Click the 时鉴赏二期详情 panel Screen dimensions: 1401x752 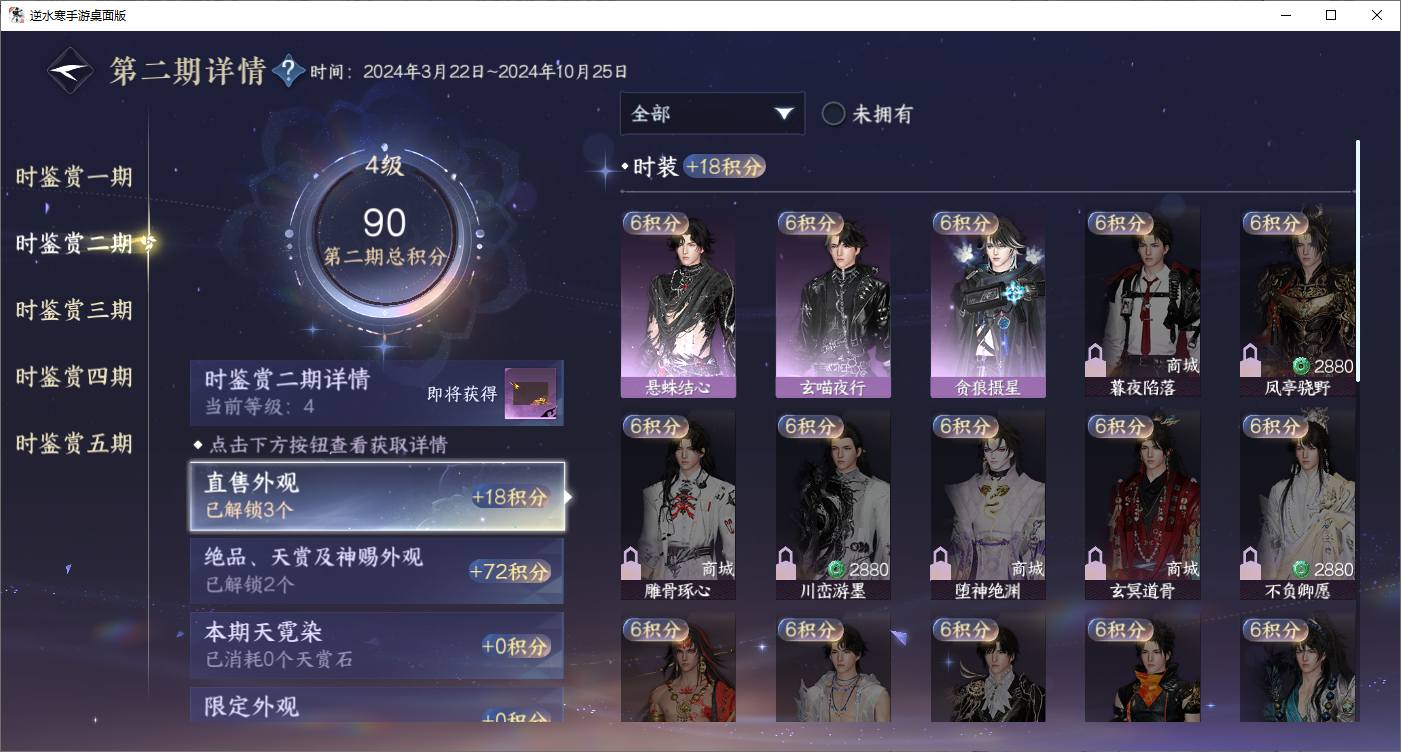pos(377,393)
